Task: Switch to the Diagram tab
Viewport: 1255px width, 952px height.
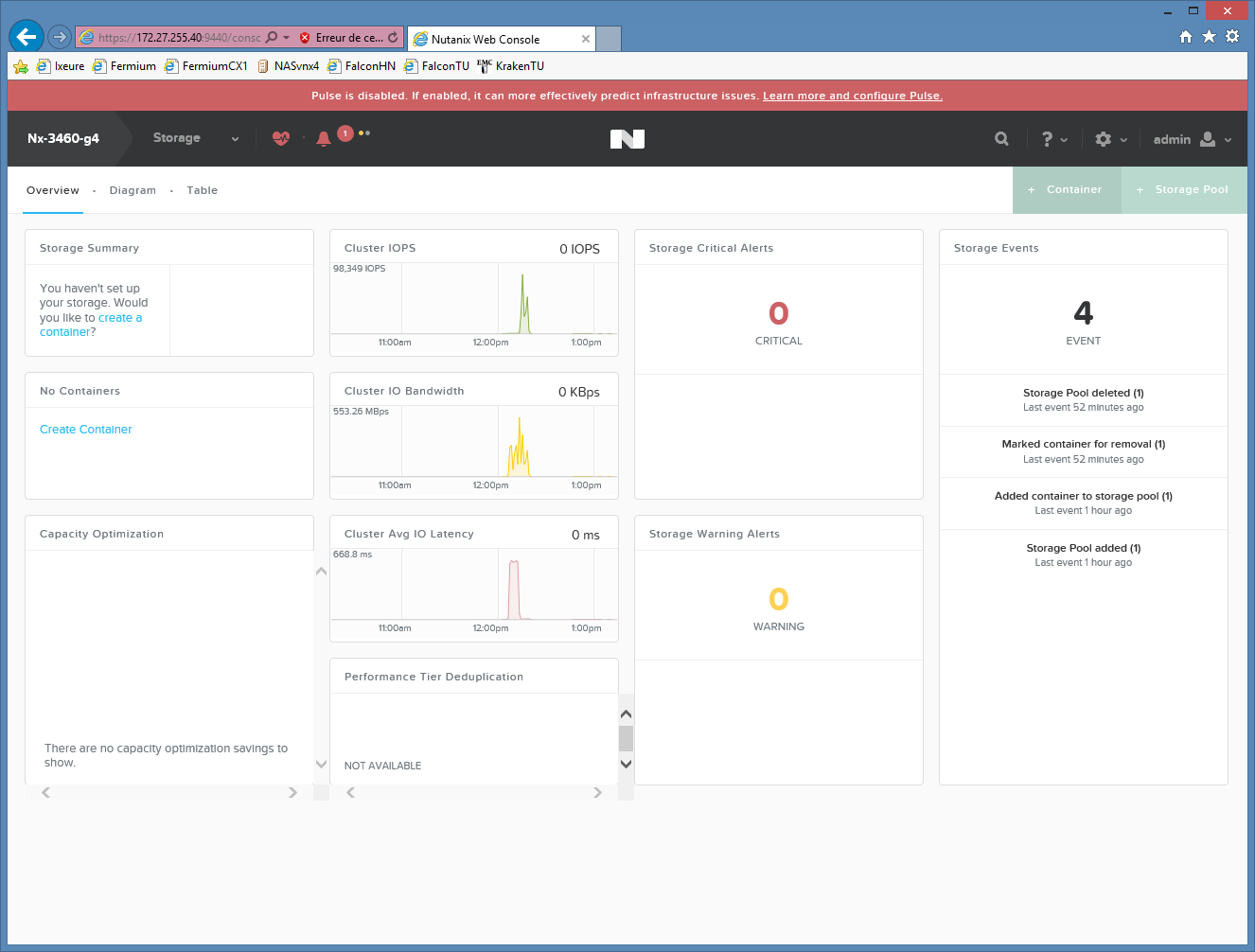Action: coord(133,190)
